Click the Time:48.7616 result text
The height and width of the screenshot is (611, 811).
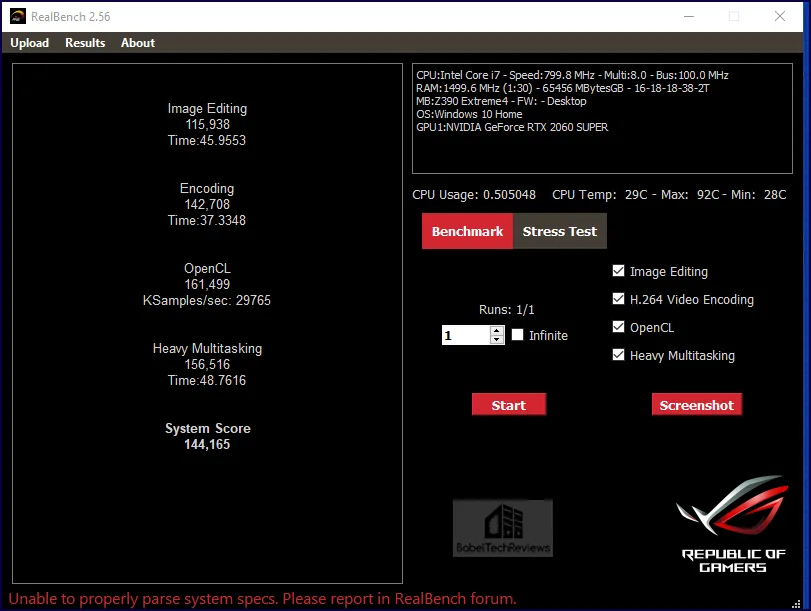pyautogui.click(x=207, y=380)
